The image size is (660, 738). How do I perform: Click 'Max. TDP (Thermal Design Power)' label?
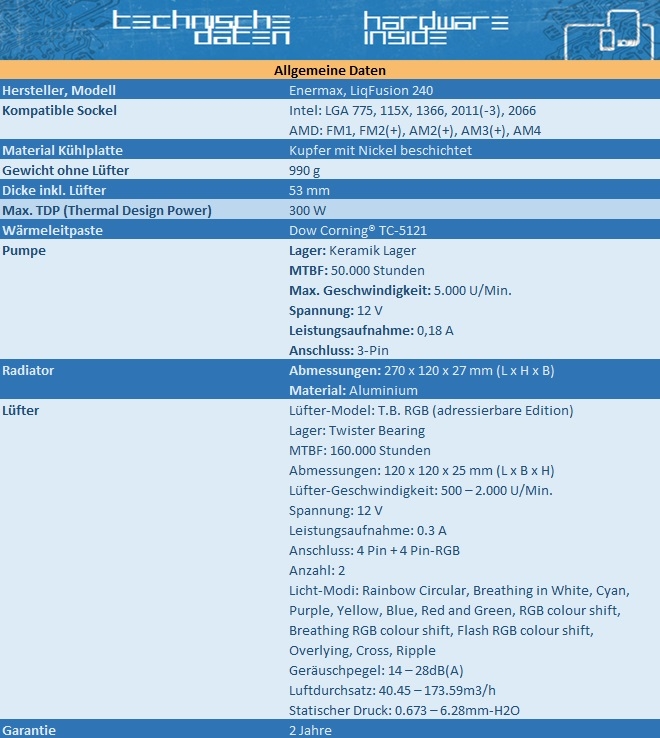click(x=107, y=210)
